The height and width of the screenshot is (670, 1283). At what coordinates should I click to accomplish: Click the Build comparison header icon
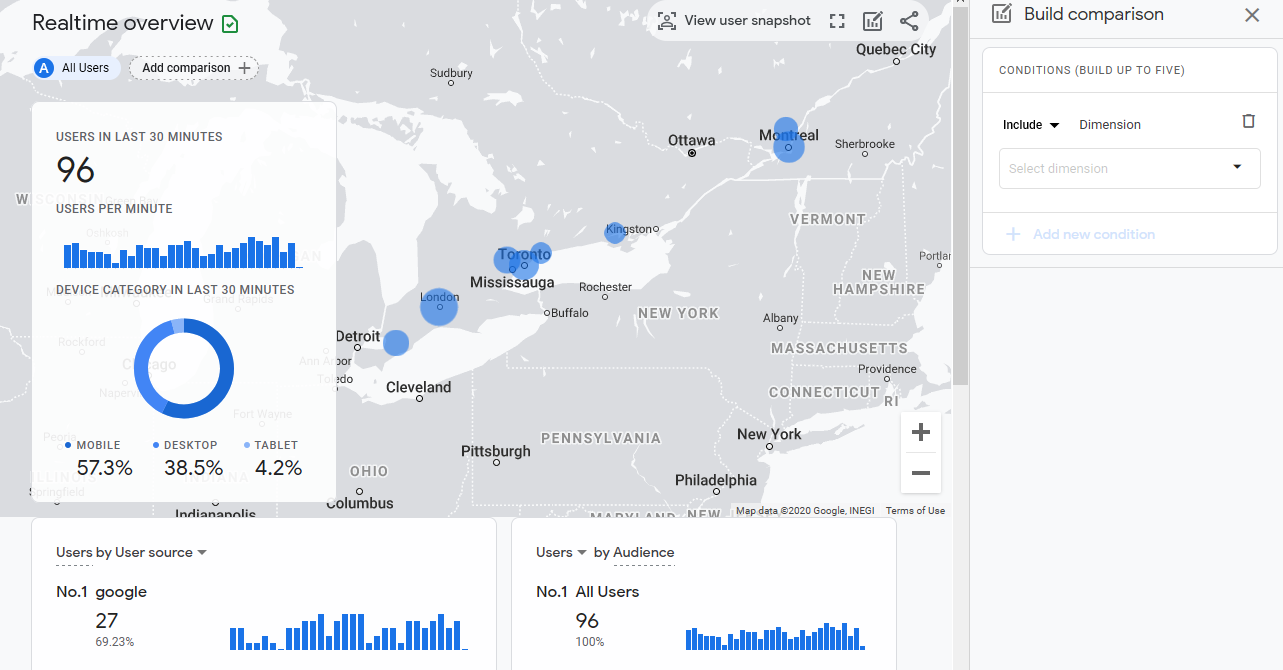[1002, 14]
